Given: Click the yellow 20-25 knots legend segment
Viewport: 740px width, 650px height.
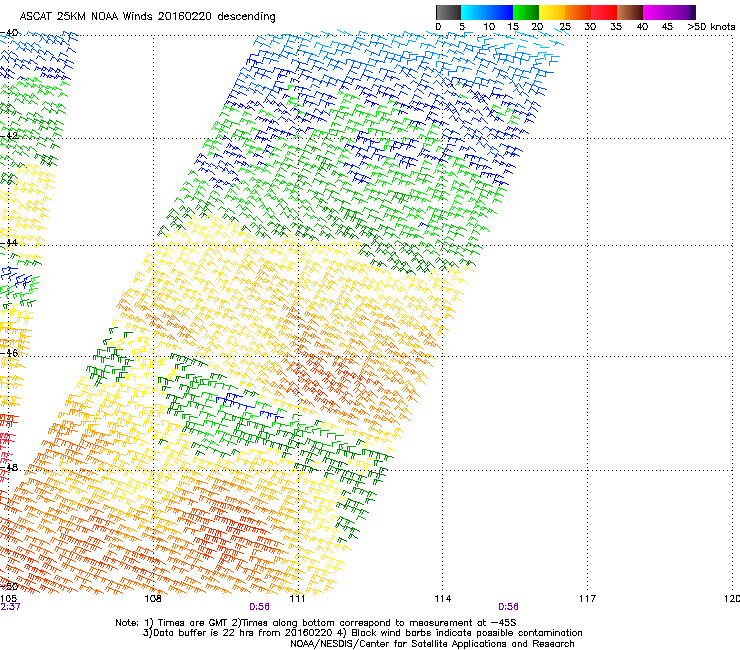Looking at the screenshot, I should pyautogui.click(x=552, y=12).
